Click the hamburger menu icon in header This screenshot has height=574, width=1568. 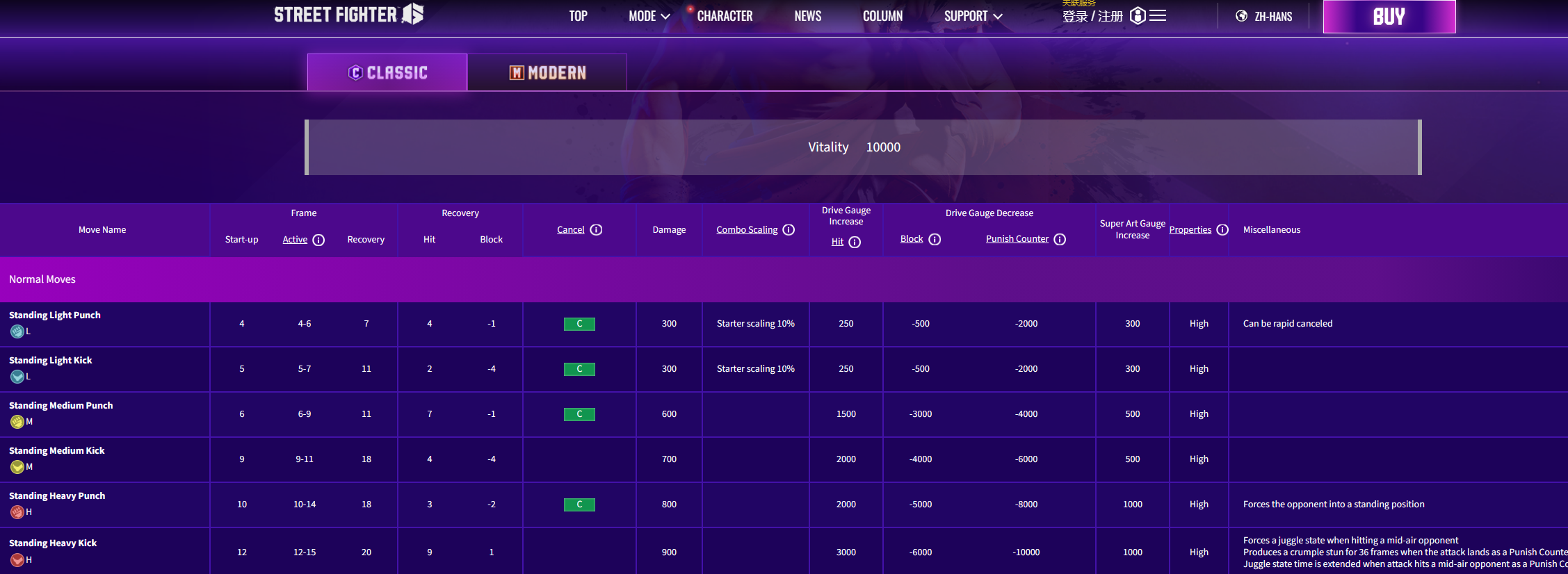[x=1158, y=15]
